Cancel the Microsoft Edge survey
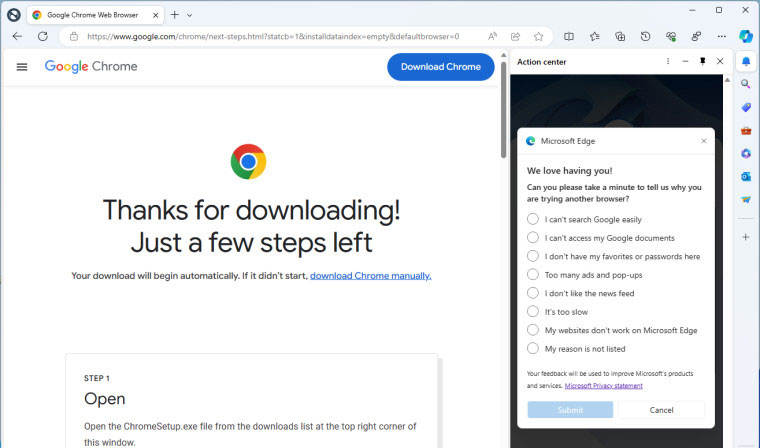 click(x=661, y=410)
